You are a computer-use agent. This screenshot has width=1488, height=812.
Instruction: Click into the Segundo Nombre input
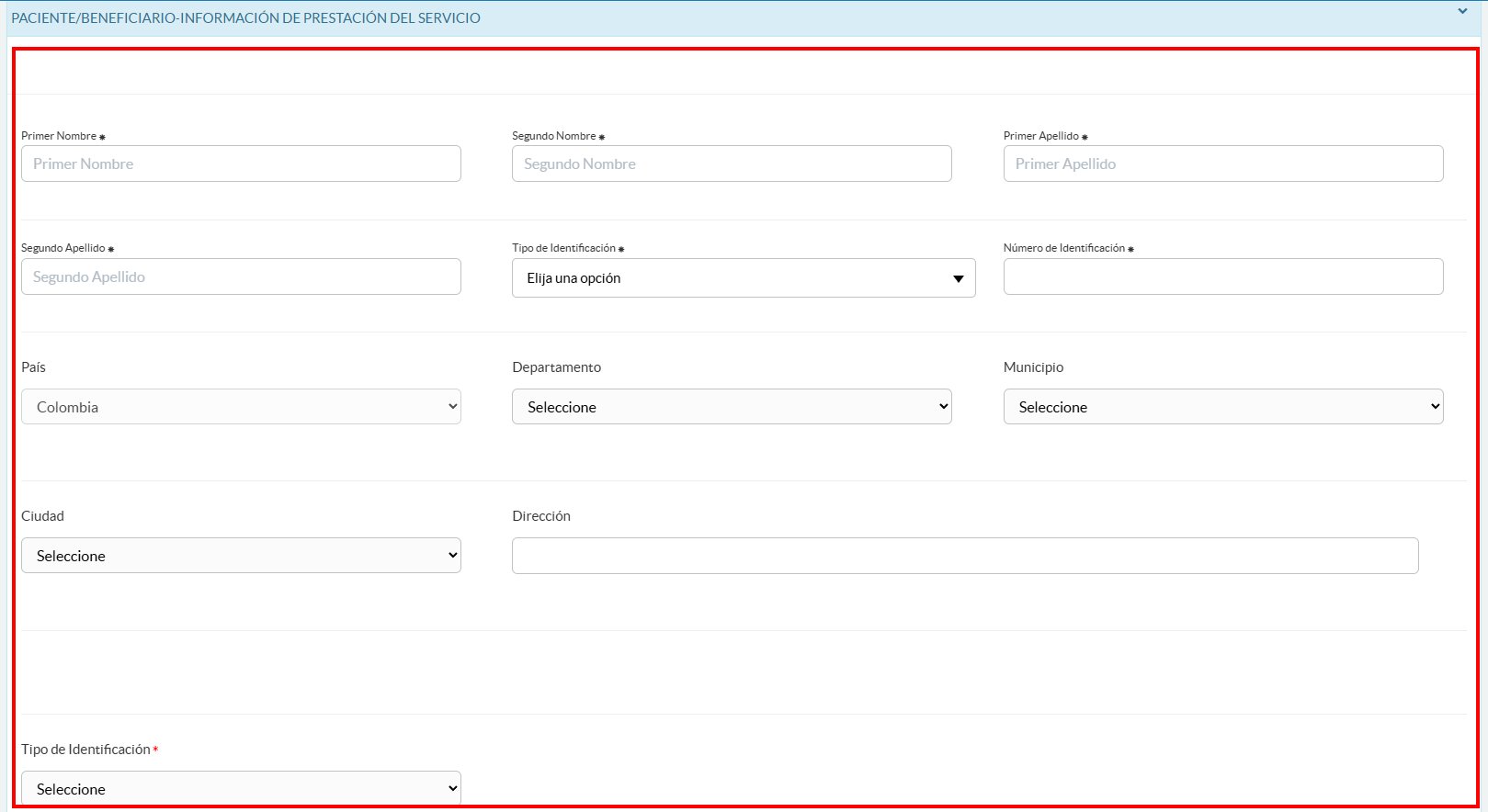(732, 164)
